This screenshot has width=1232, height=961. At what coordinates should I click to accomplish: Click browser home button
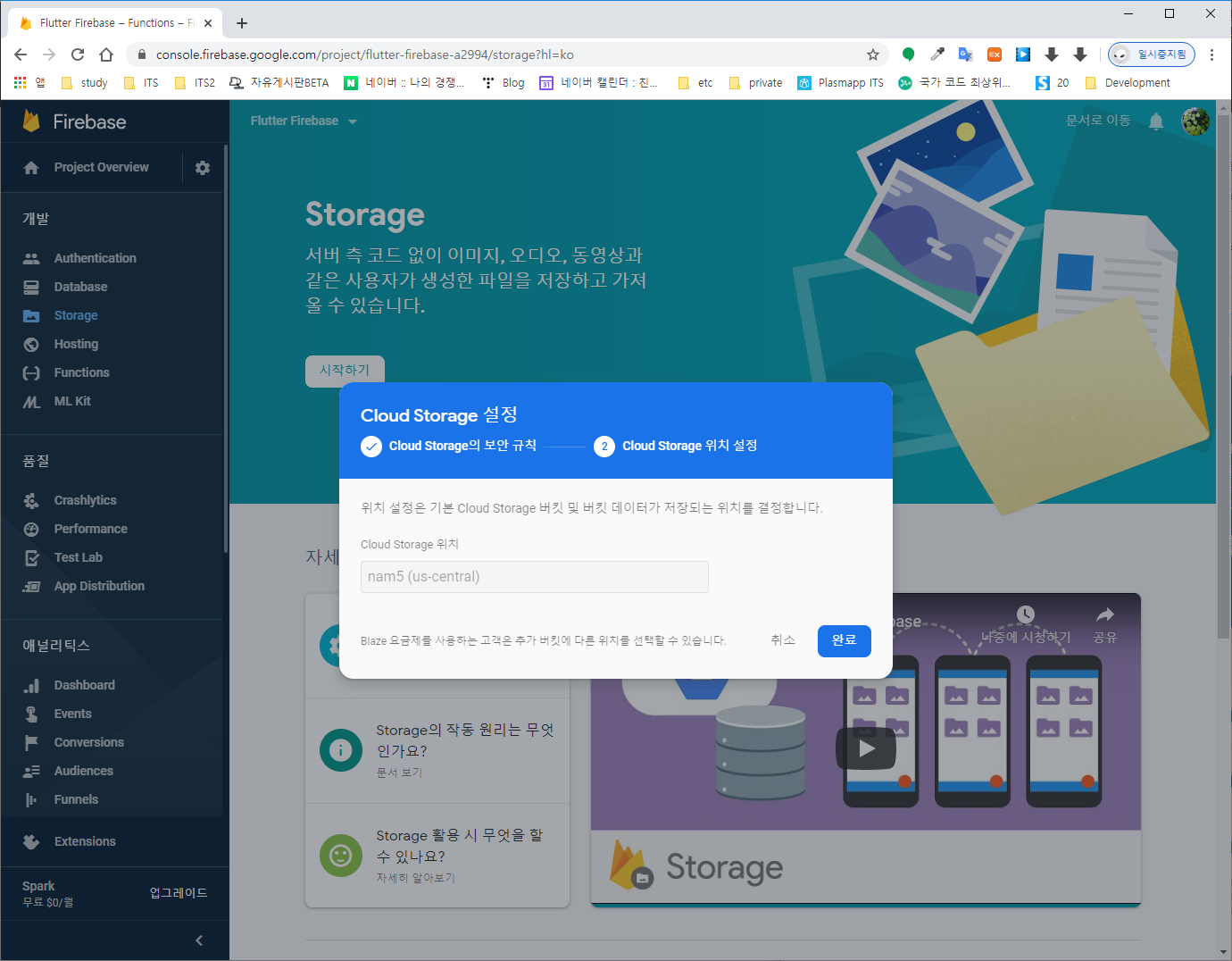[x=106, y=54]
